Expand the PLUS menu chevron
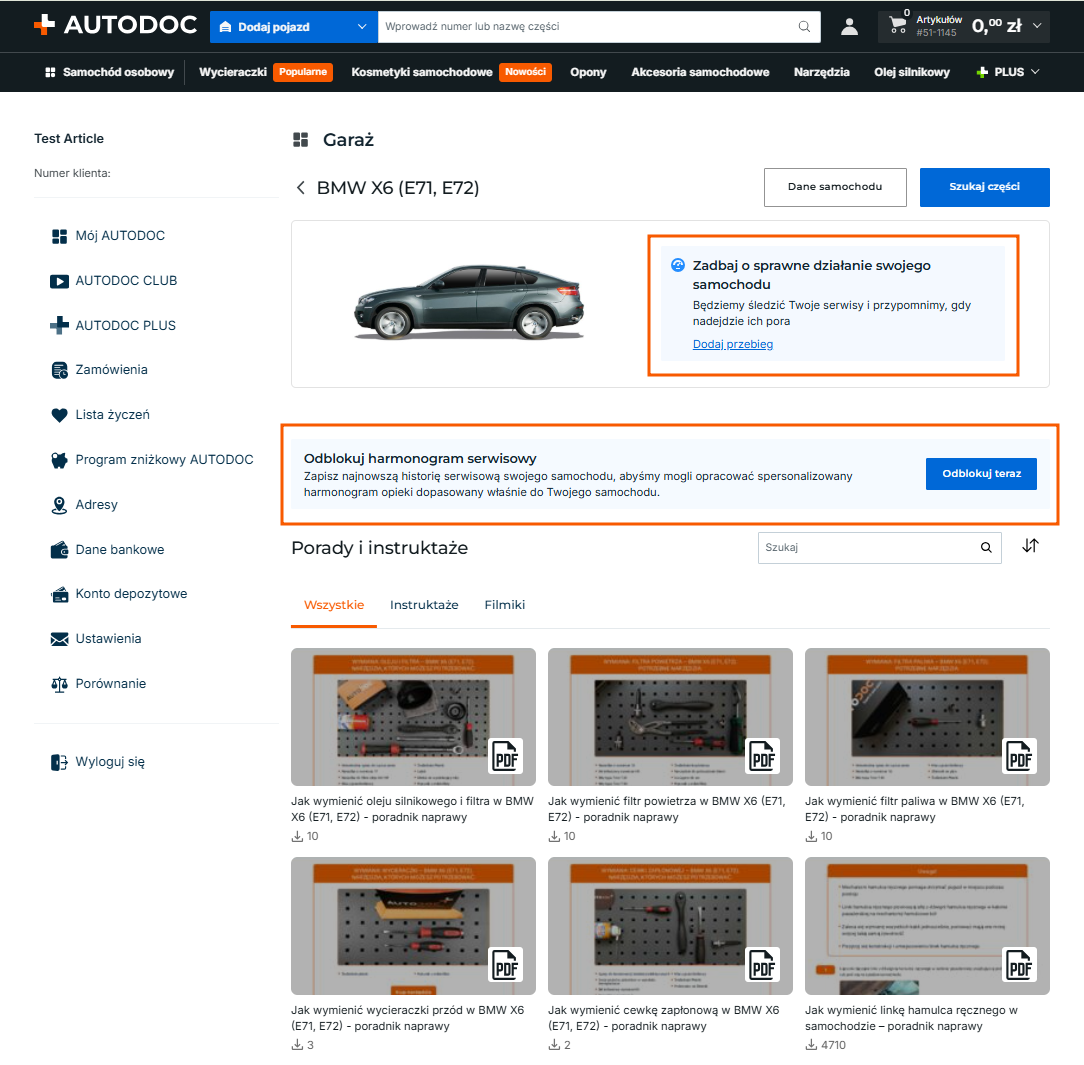 (1035, 72)
